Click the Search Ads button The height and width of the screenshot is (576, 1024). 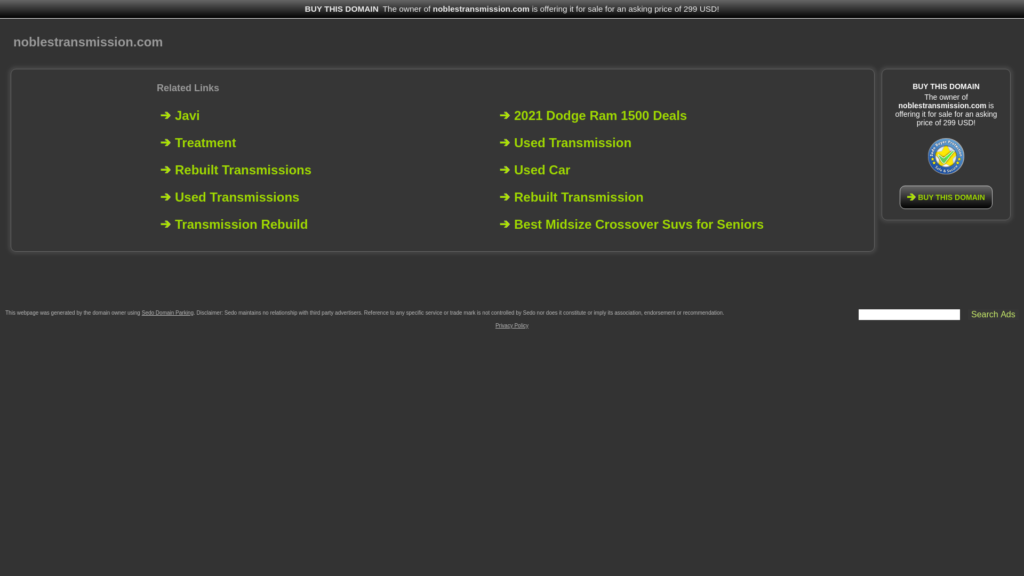pyautogui.click(x=992, y=314)
